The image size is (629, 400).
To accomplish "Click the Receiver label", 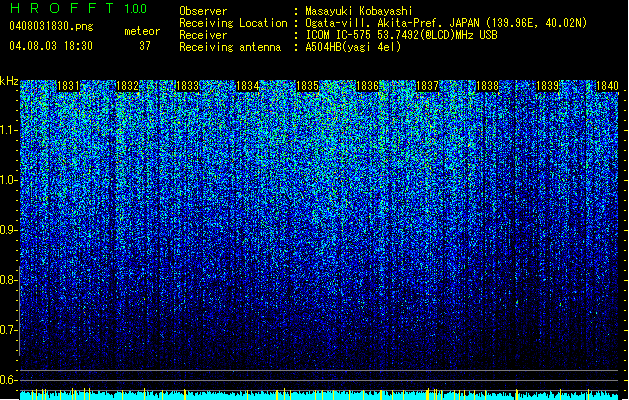I will (x=203, y=35).
